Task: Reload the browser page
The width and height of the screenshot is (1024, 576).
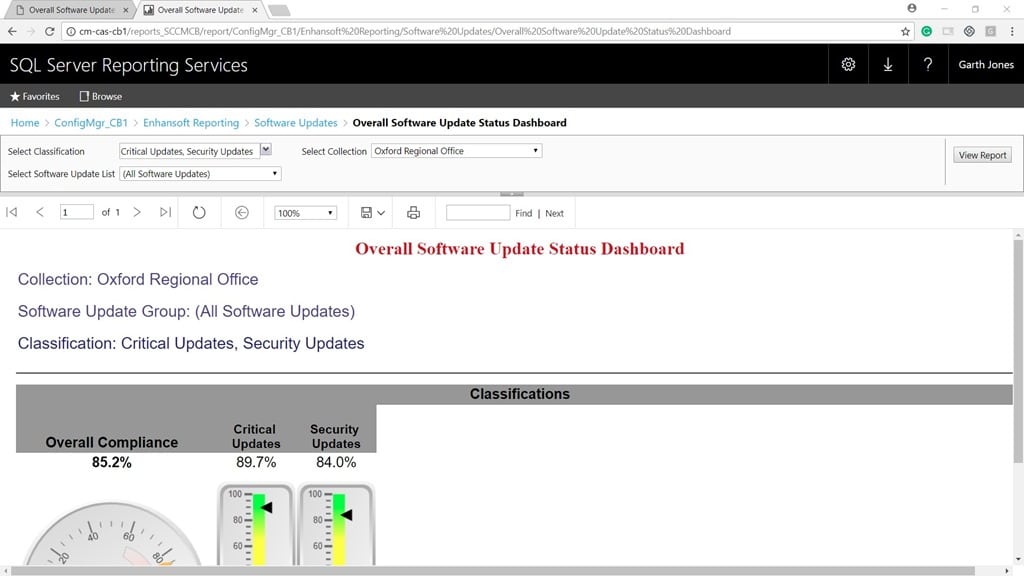Action: point(50,31)
